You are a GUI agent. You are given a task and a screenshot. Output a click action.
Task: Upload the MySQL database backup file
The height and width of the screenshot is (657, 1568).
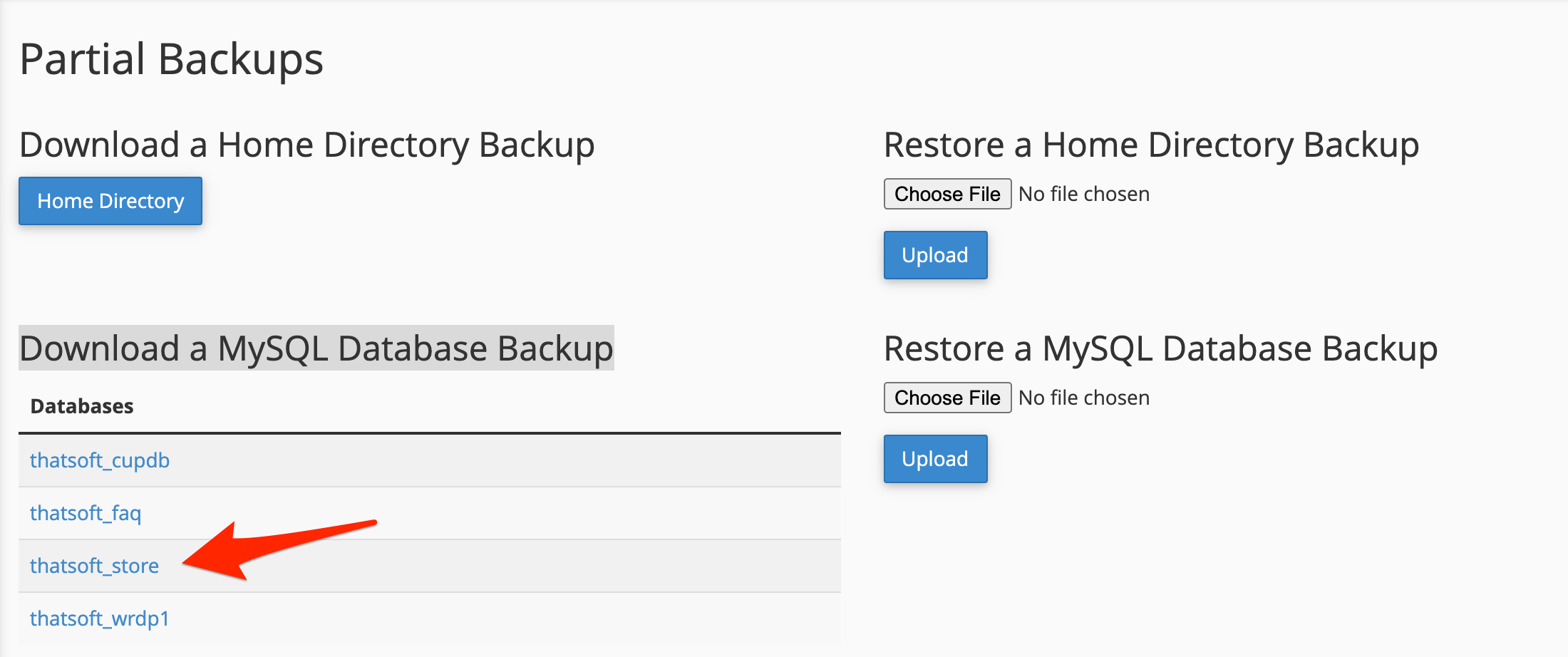tap(935, 459)
